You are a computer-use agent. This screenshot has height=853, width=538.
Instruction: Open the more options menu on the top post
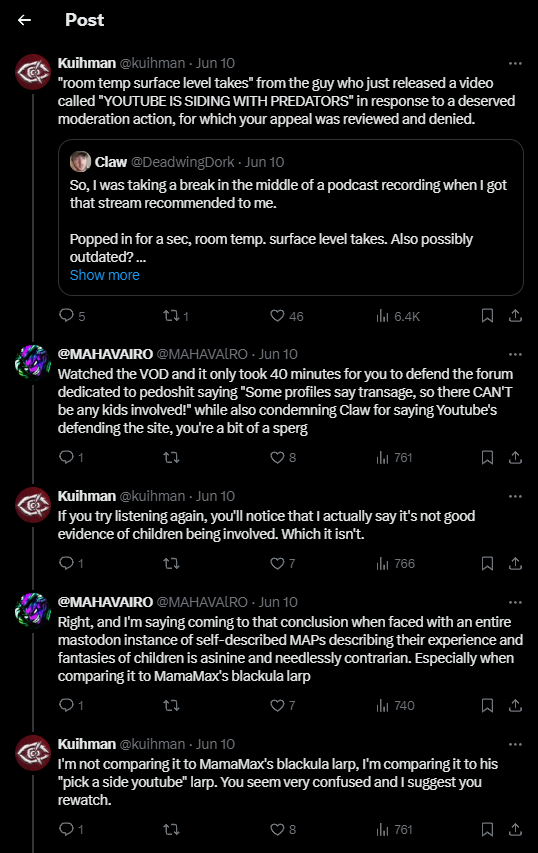click(515, 64)
